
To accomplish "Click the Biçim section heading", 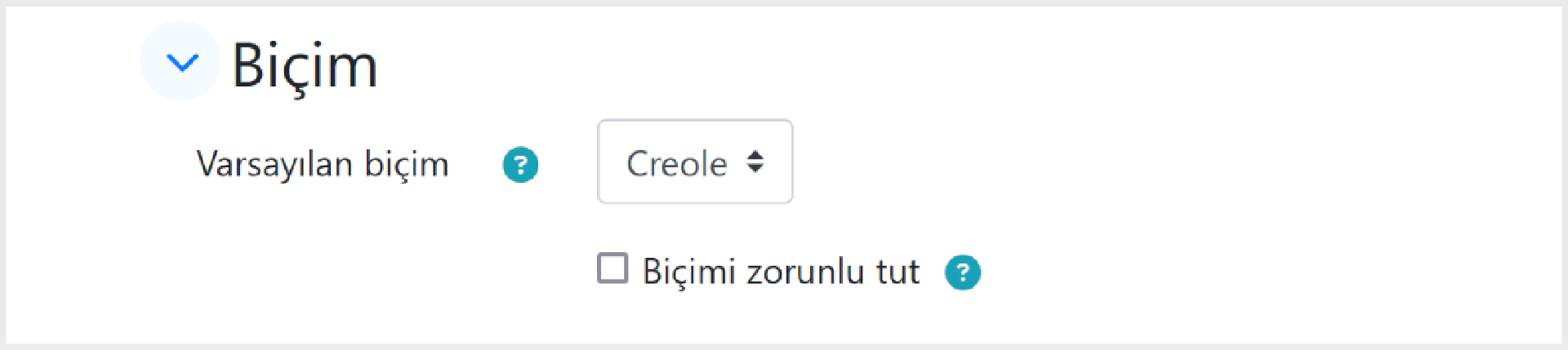I will pos(305,65).
